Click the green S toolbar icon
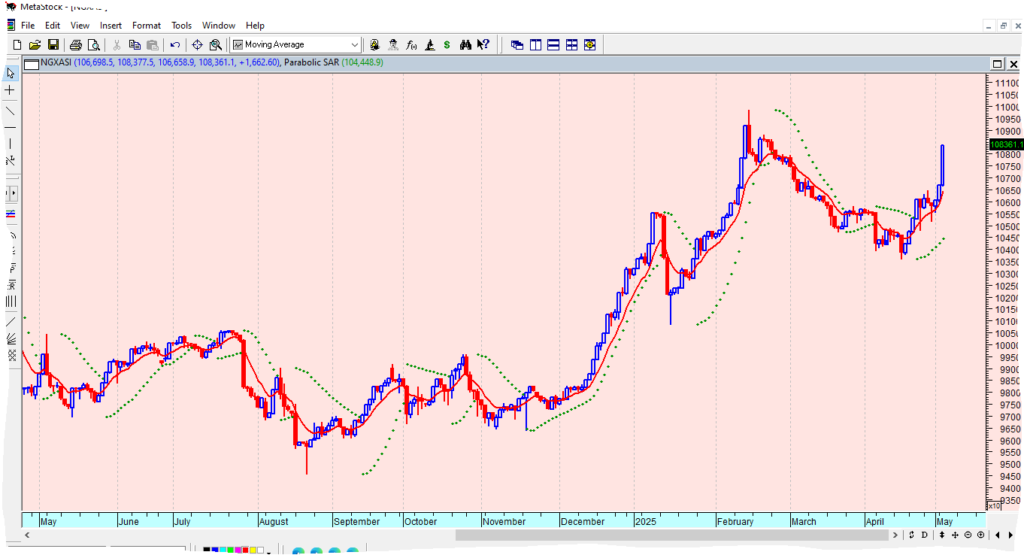 point(446,44)
